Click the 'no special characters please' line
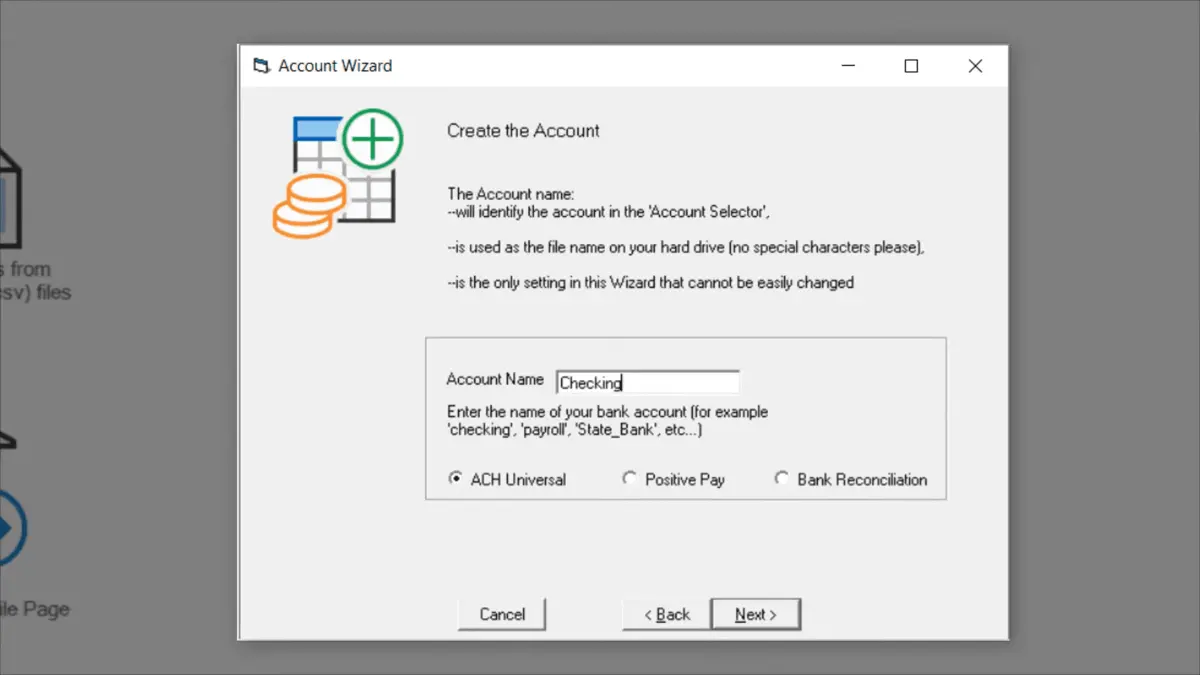Viewport: 1200px width, 675px height. click(x=686, y=248)
